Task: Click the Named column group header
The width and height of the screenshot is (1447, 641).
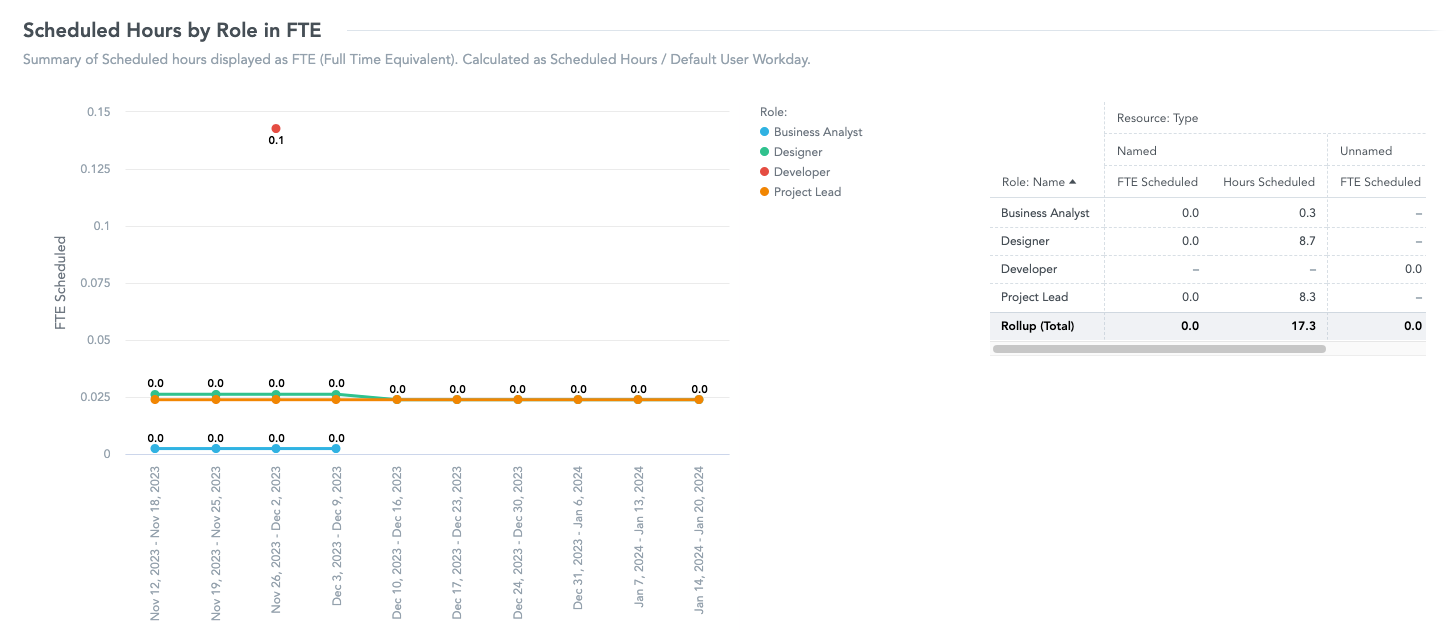Action: [x=1136, y=151]
